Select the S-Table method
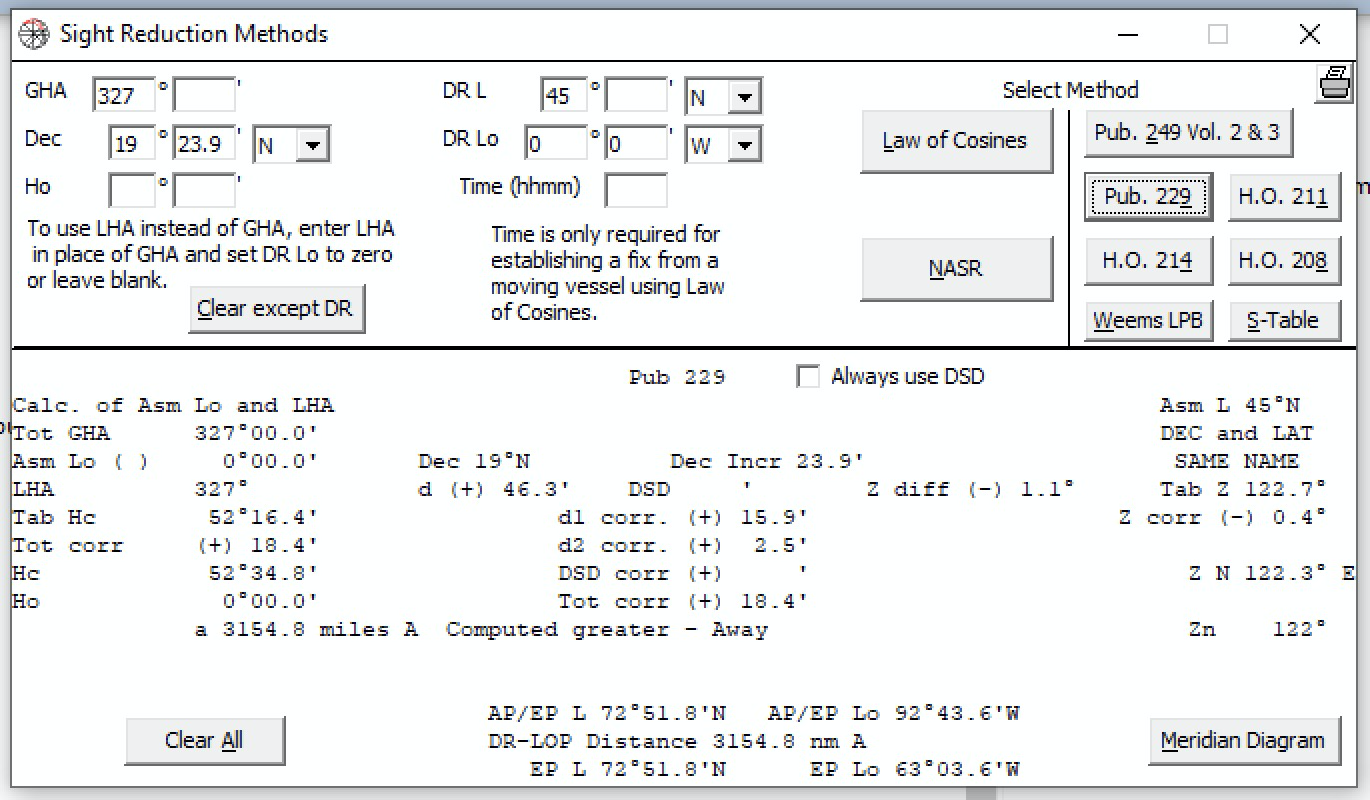The width and height of the screenshot is (1370, 800). [1284, 320]
